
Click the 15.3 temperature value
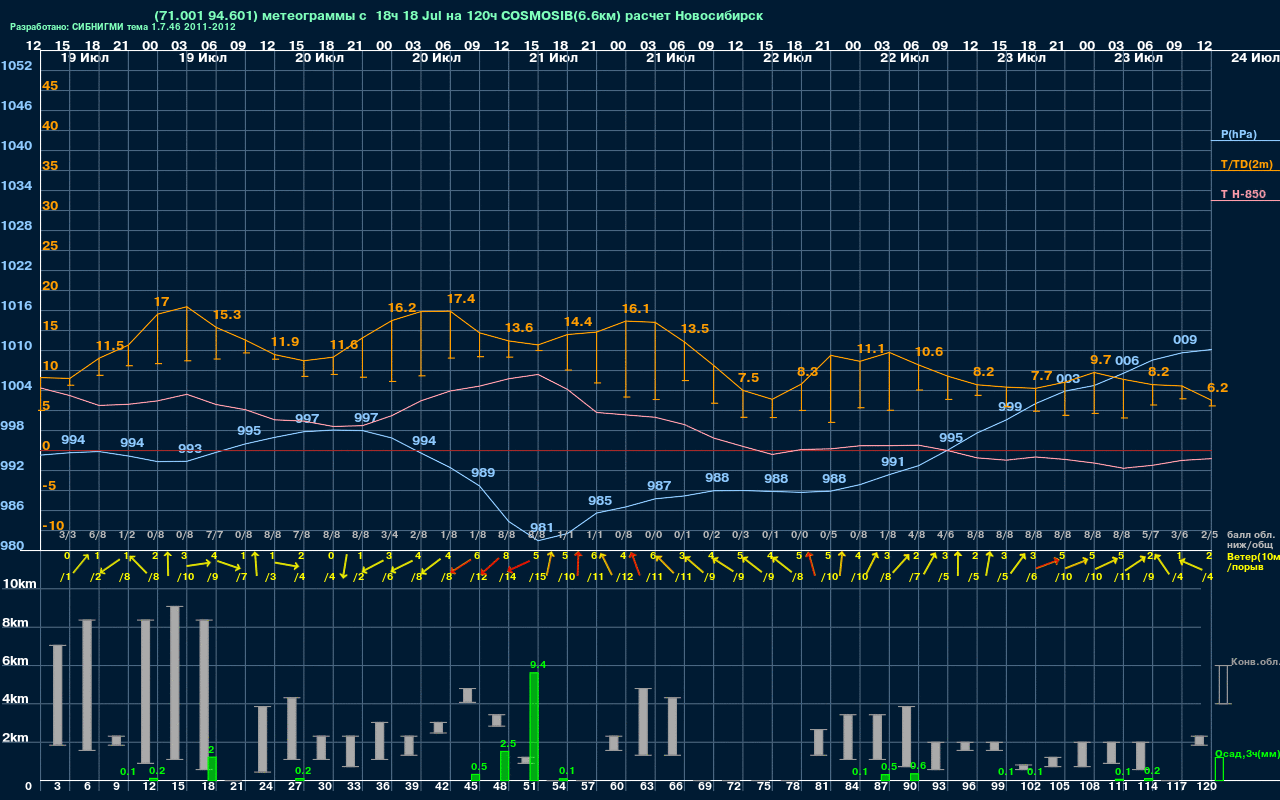227,315
